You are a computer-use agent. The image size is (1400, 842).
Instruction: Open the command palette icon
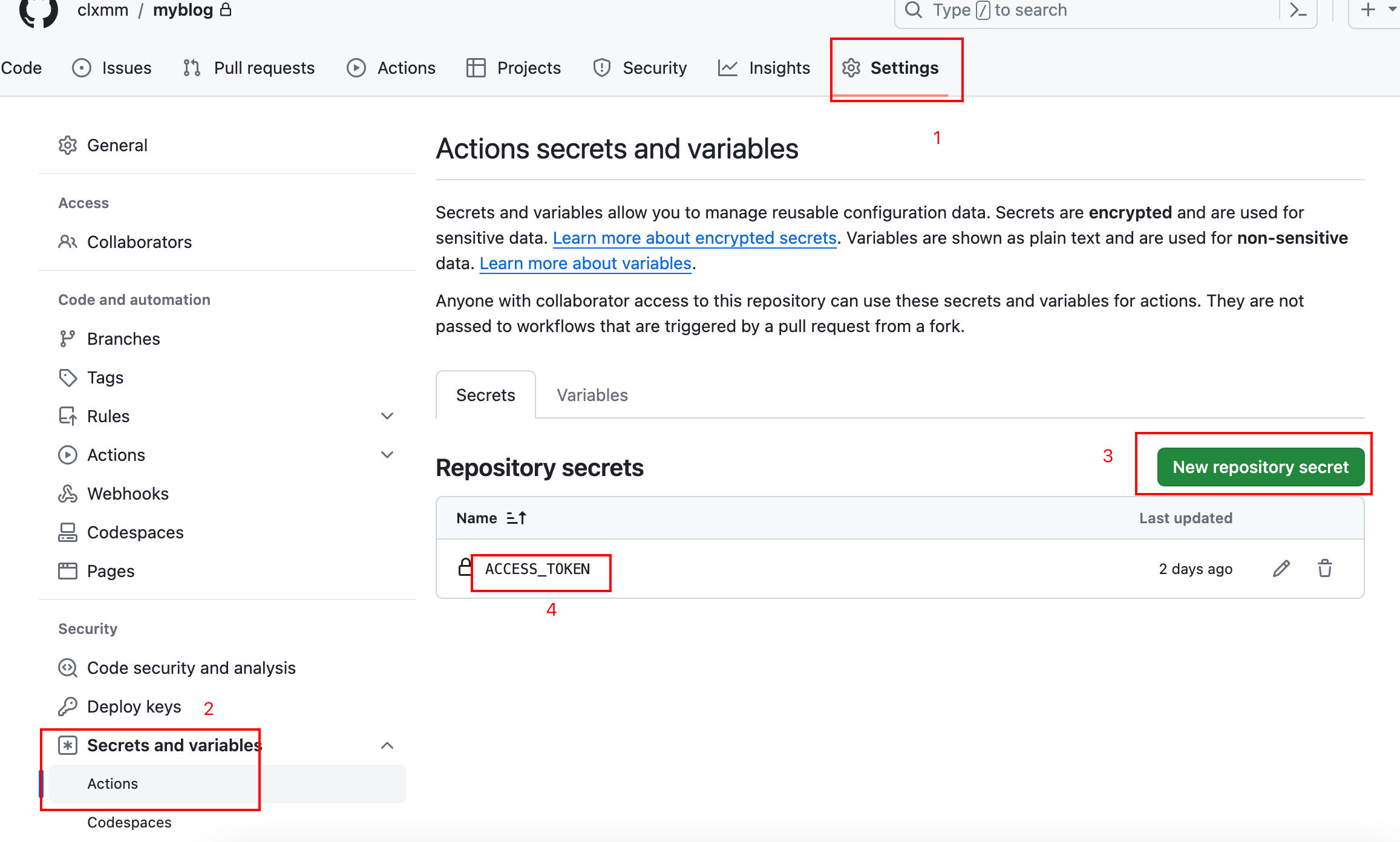pyautogui.click(x=1298, y=10)
